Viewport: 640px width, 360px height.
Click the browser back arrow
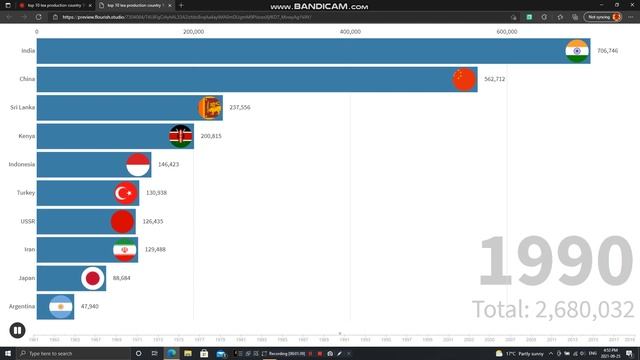pyautogui.click(x=9, y=17)
